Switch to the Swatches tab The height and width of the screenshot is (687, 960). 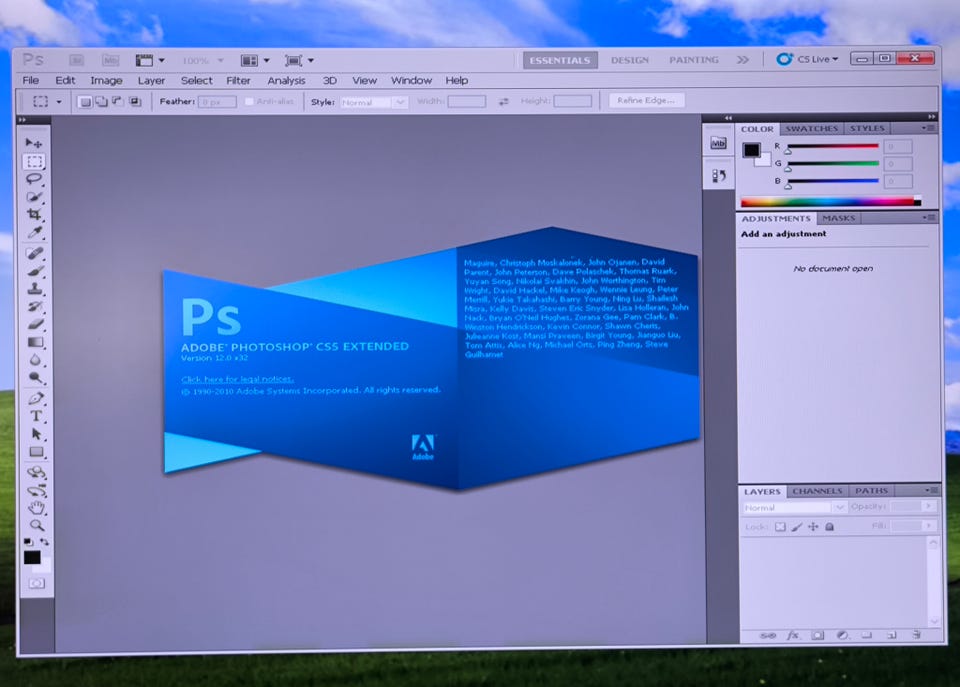(812, 129)
